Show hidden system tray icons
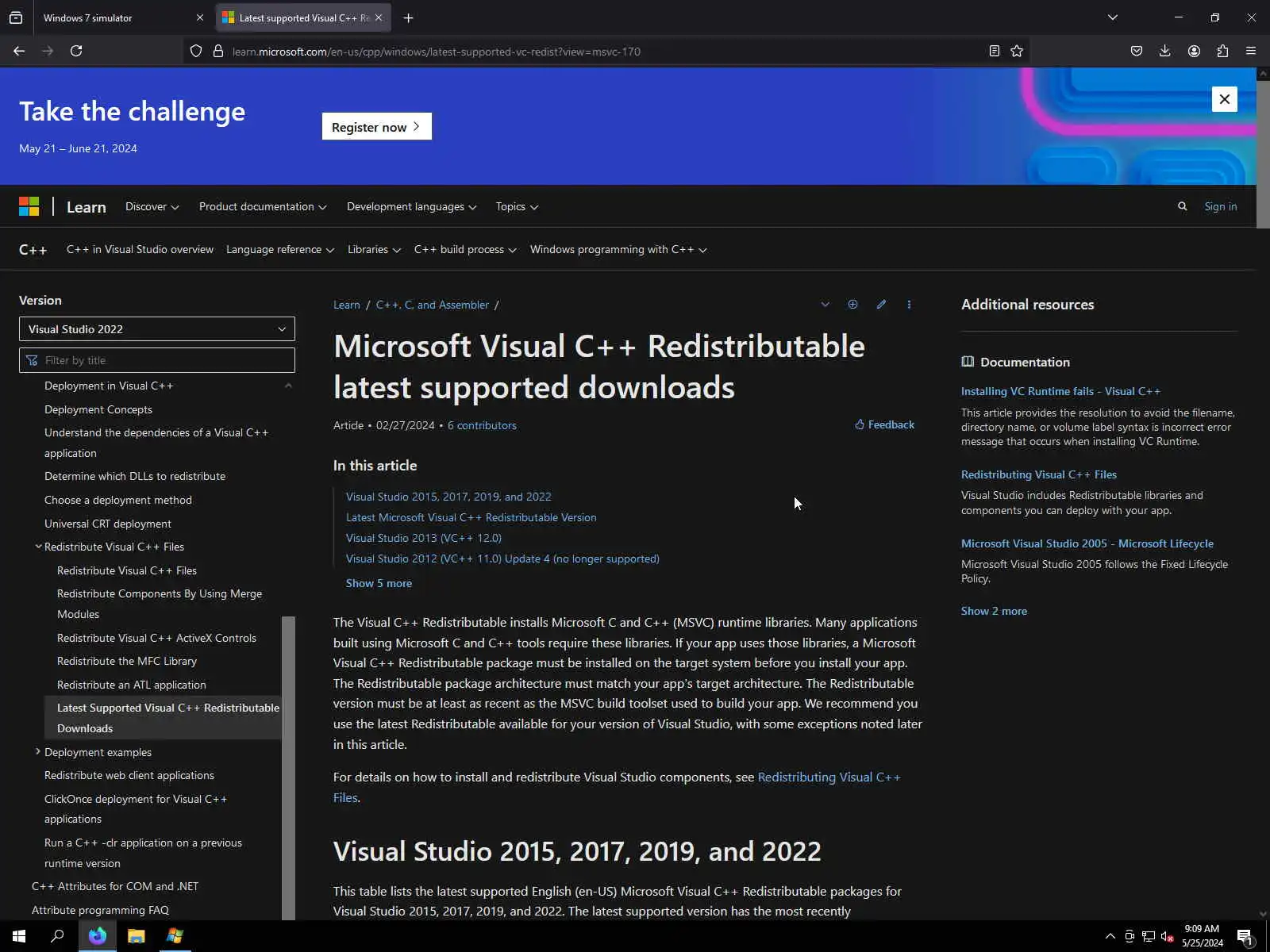This screenshot has height=952, width=1270. pos(1110,936)
